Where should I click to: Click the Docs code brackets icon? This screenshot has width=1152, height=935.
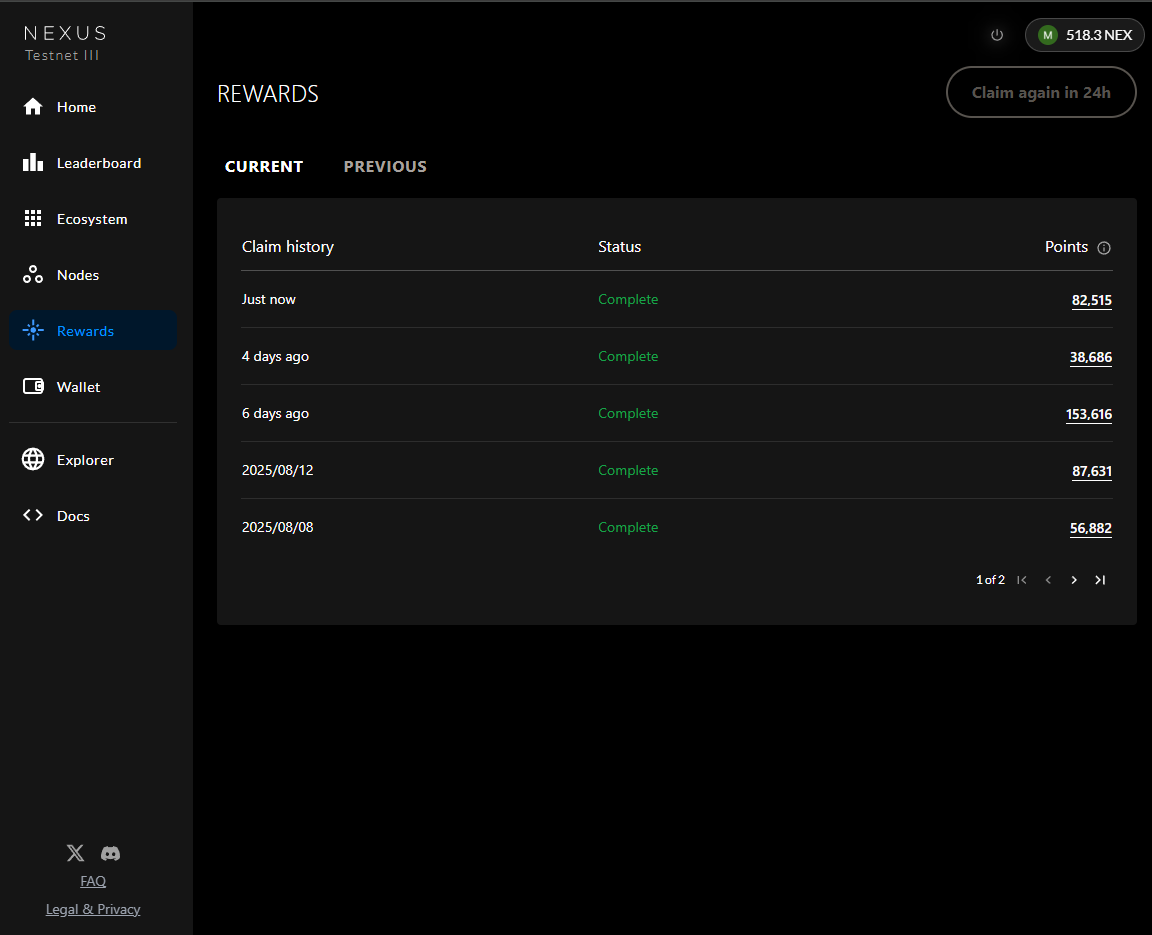pos(33,515)
